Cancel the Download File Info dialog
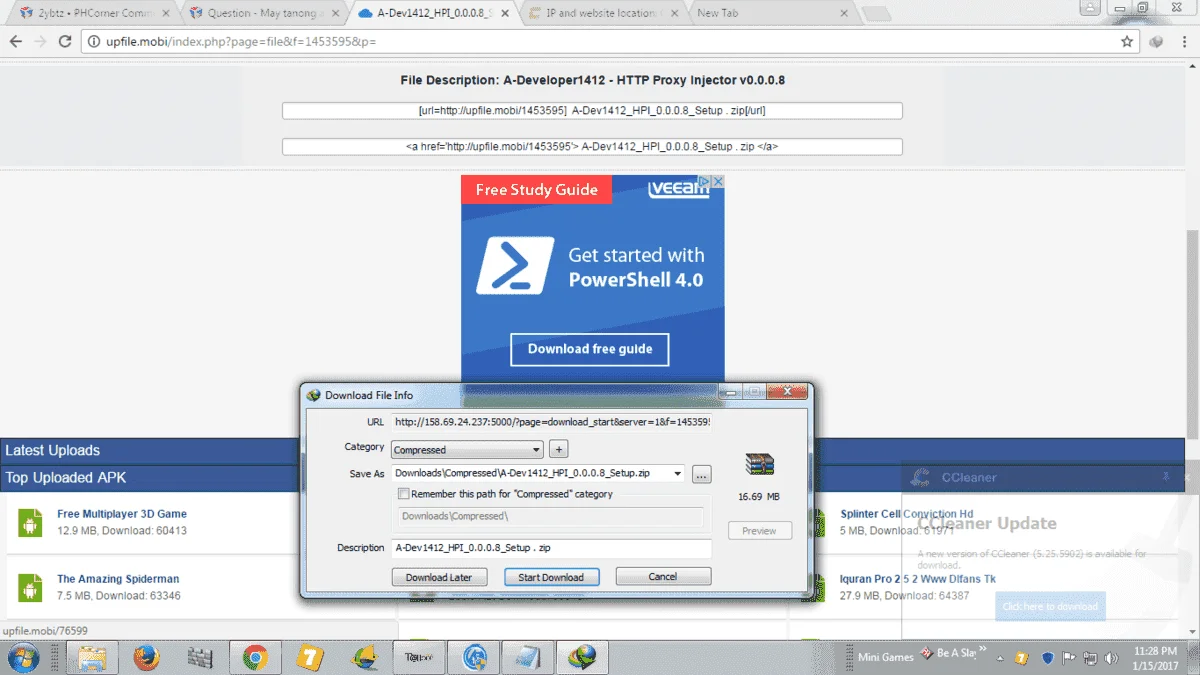 [x=663, y=577]
